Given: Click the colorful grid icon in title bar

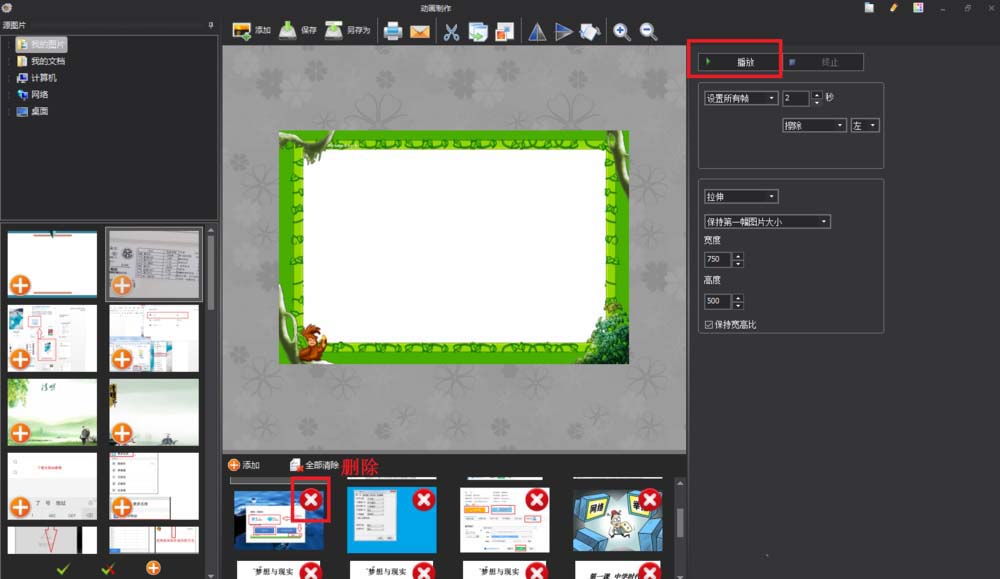Looking at the screenshot, I should point(918,8).
